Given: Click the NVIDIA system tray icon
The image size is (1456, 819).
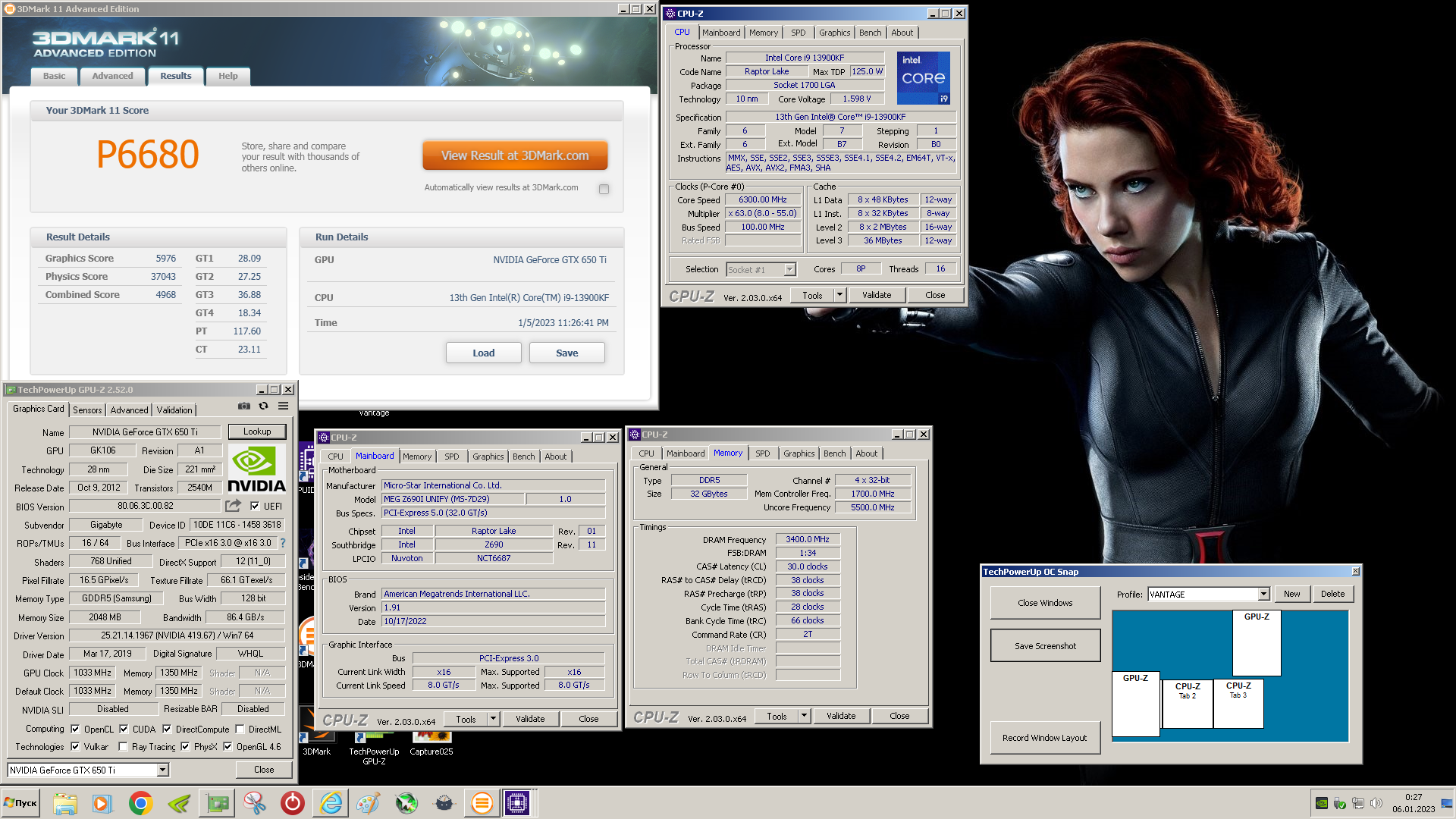Looking at the screenshot, I should [x=1322, y=803].
